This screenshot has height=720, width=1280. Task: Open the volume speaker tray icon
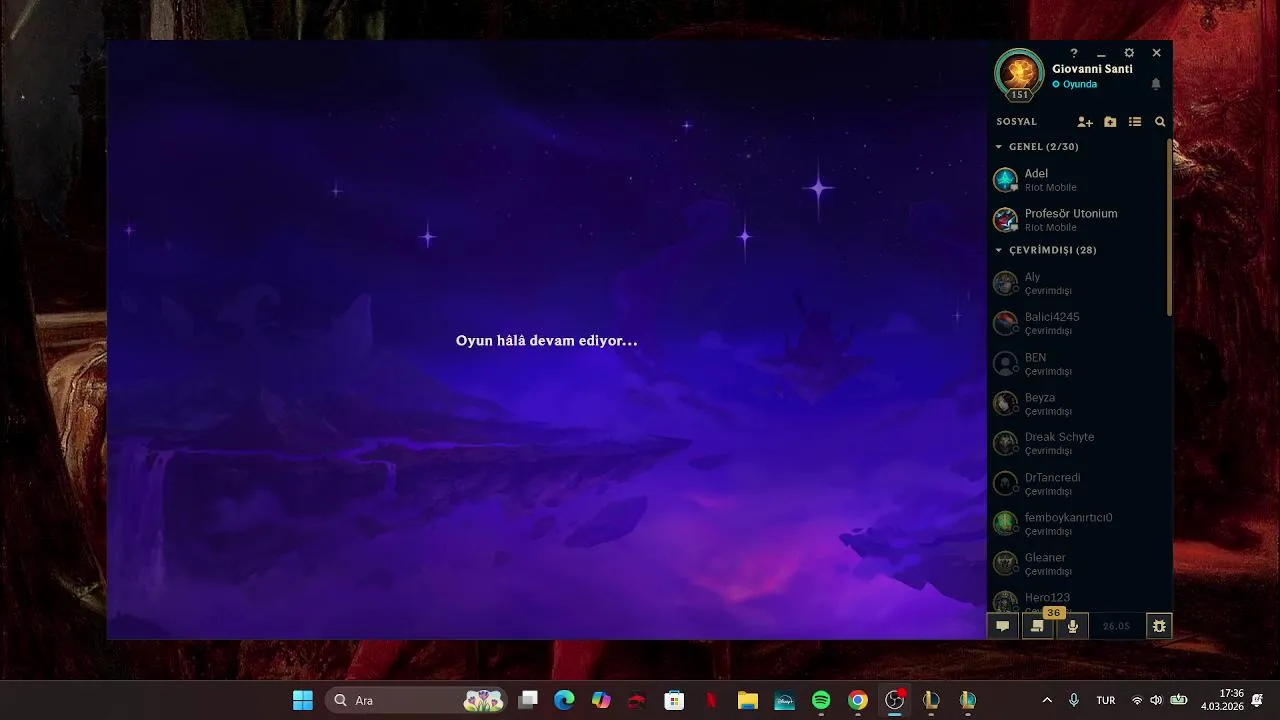pos(1157,700)
